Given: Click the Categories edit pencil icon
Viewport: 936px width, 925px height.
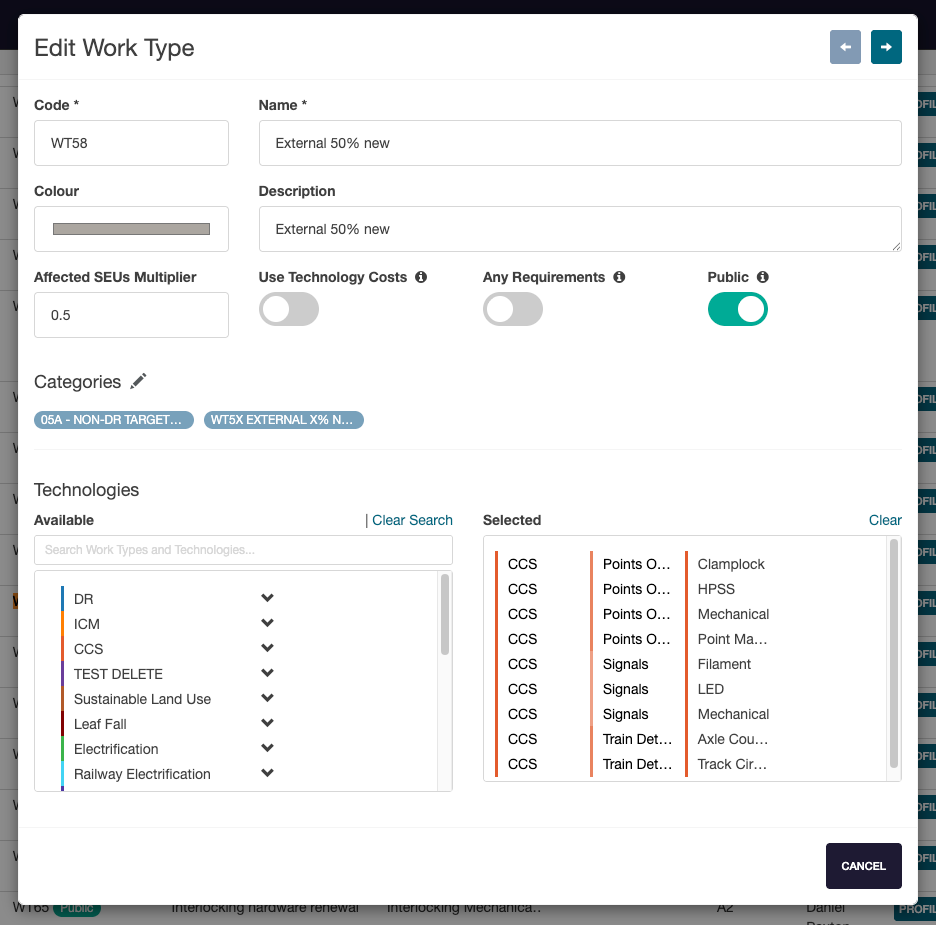Looking at the screenshot, I should coord(139,381).
